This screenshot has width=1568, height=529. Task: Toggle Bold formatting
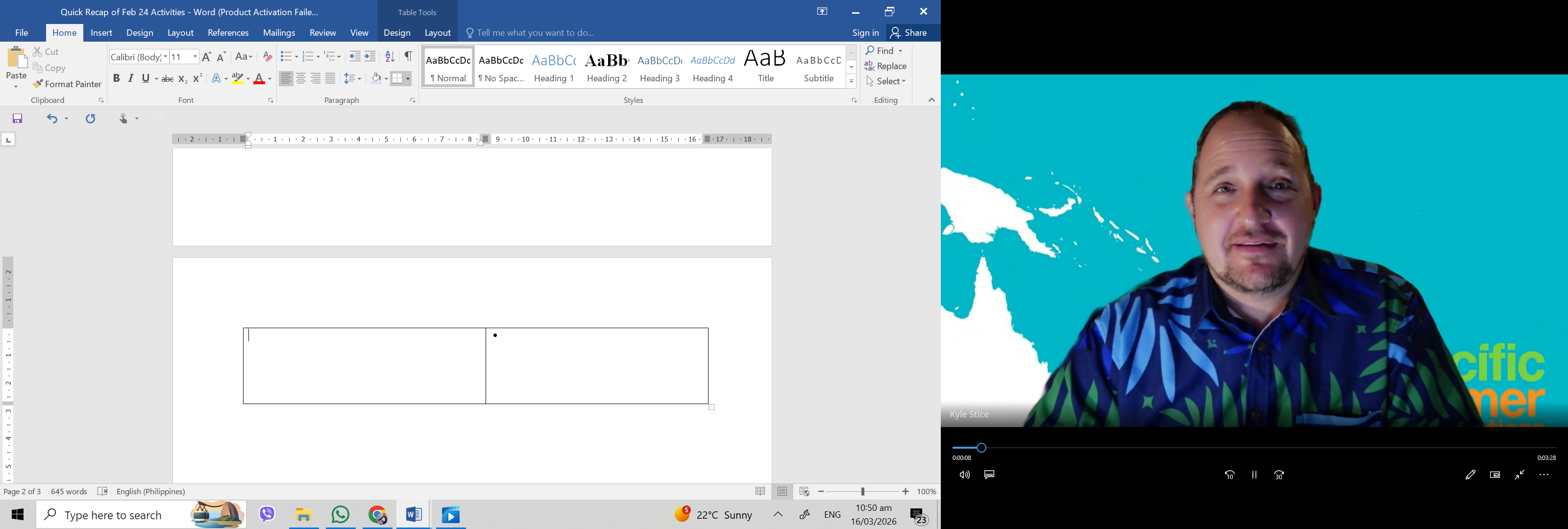coord(116,78)
